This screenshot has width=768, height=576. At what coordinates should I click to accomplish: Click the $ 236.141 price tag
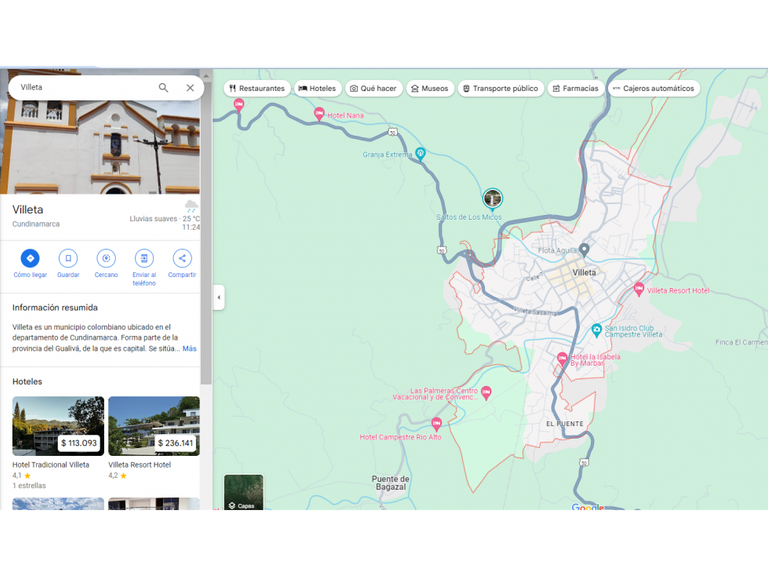pos(175,443)
